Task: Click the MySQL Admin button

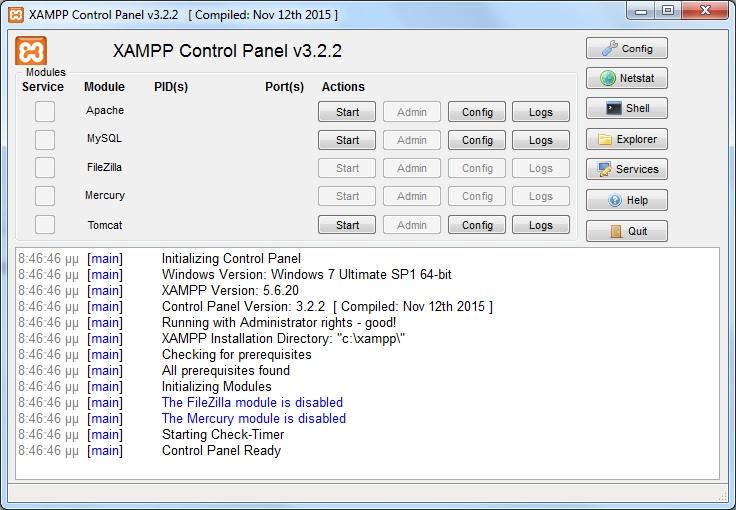Action: coord(412,140)
